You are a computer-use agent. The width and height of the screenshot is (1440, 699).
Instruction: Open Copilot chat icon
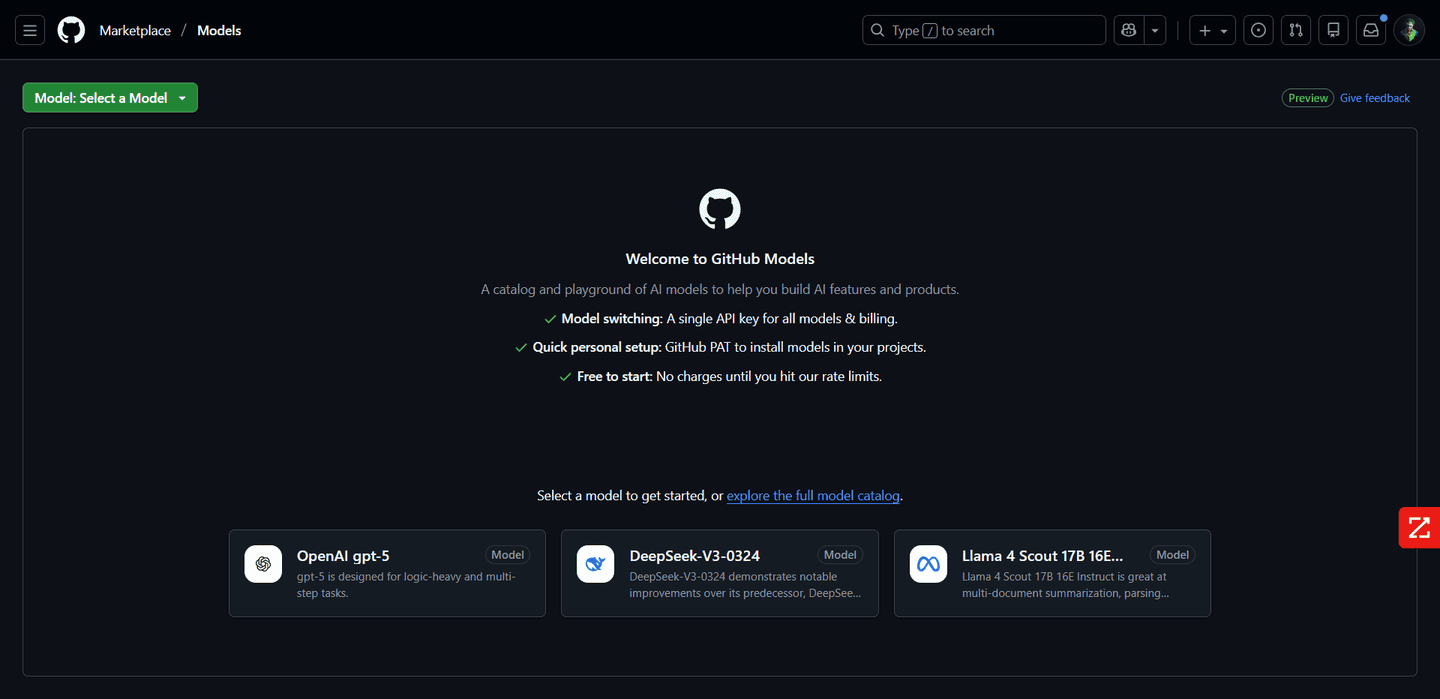[x=1129, y=31]
